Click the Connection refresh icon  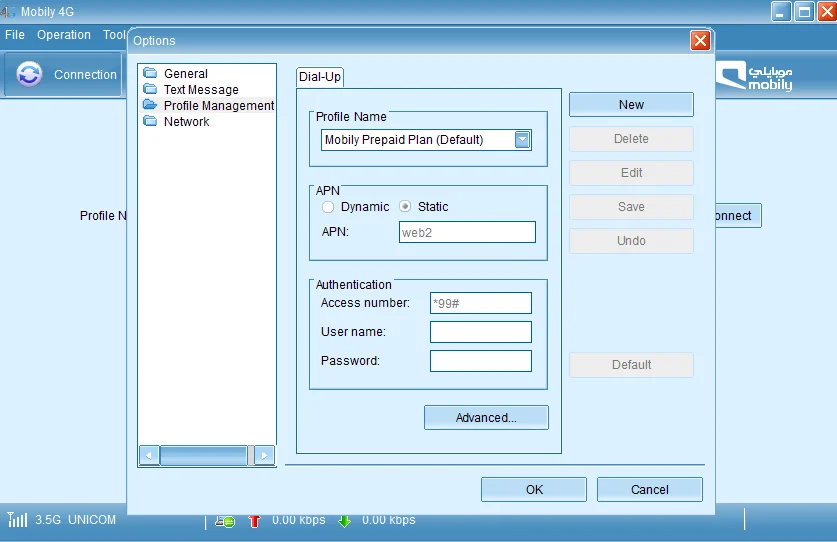(29, 74)
